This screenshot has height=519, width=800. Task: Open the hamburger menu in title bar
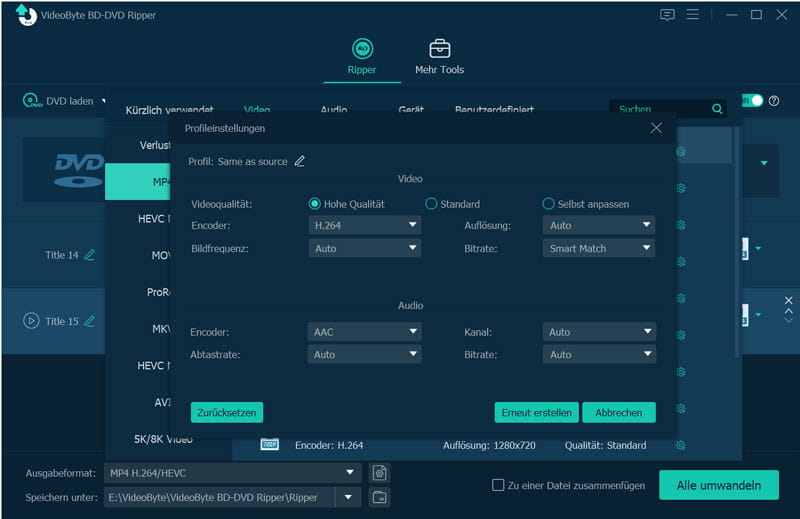tap(692, 15)
